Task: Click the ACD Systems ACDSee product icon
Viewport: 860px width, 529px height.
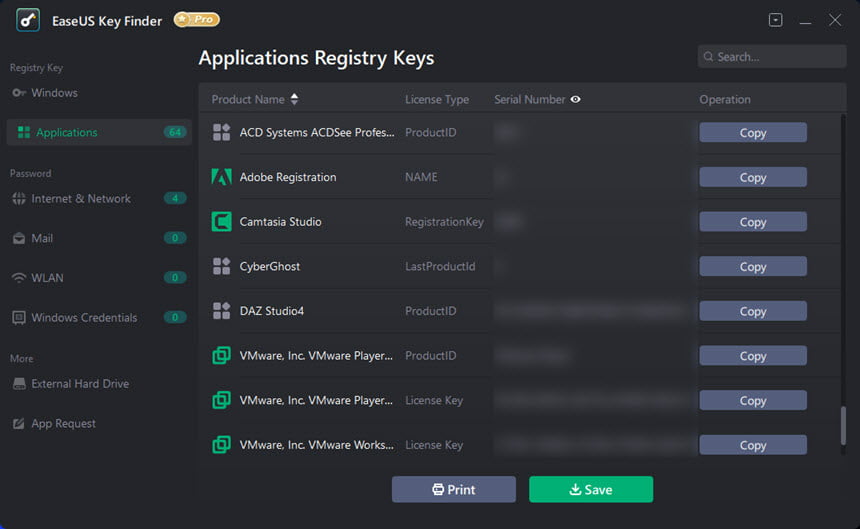Action: pyautogui.click(x=222, y=133)
